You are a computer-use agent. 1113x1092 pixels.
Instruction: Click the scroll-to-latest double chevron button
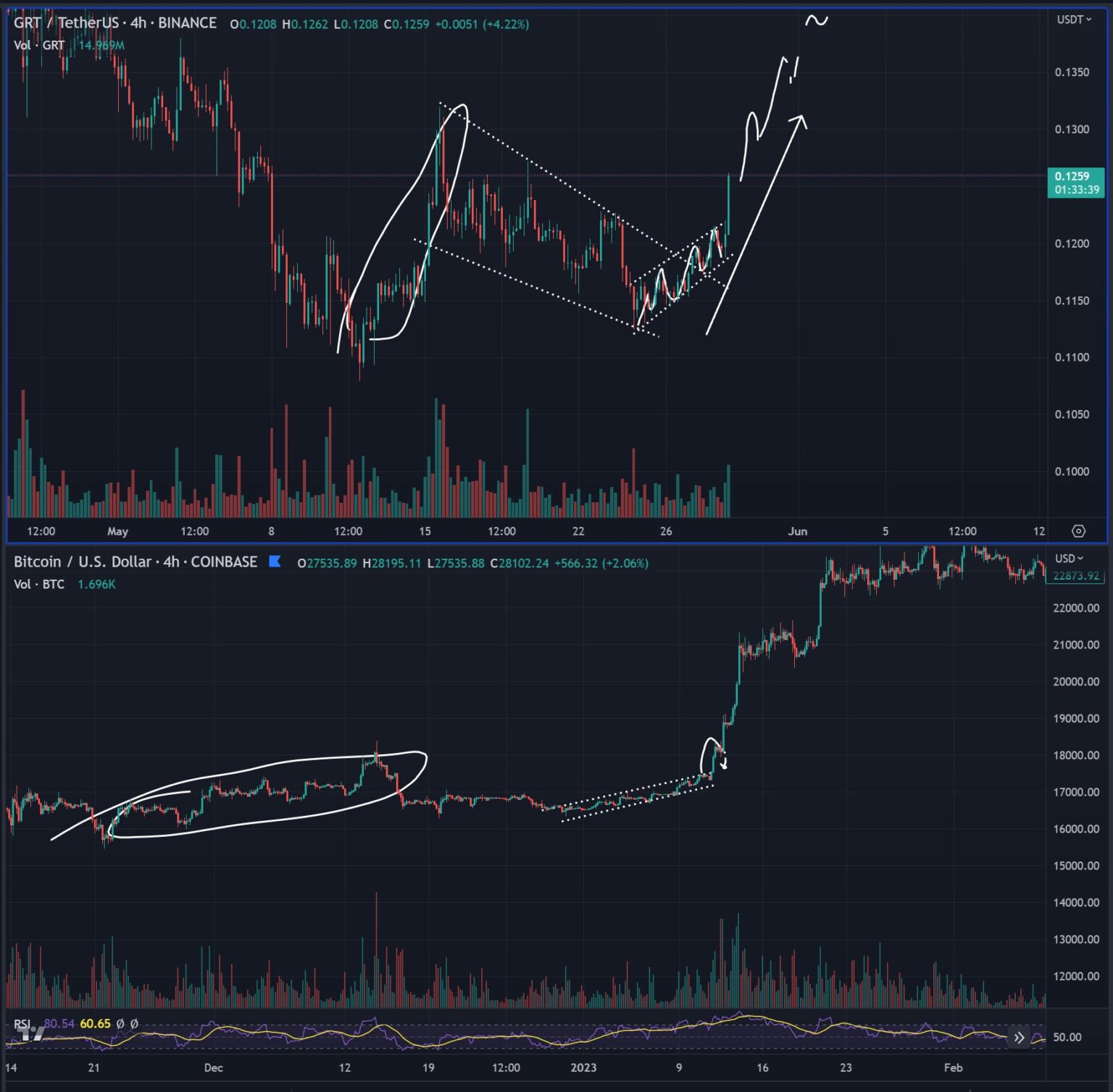coord(1019,1038)
